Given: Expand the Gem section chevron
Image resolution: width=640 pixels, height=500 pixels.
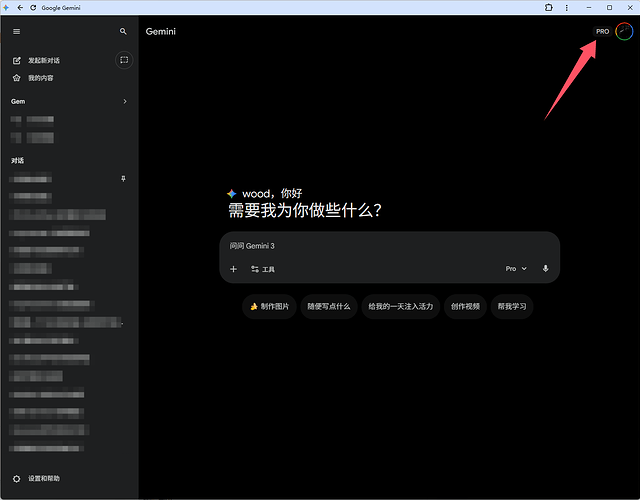Looking at the screenshot, I should click(x=125, y=101).
